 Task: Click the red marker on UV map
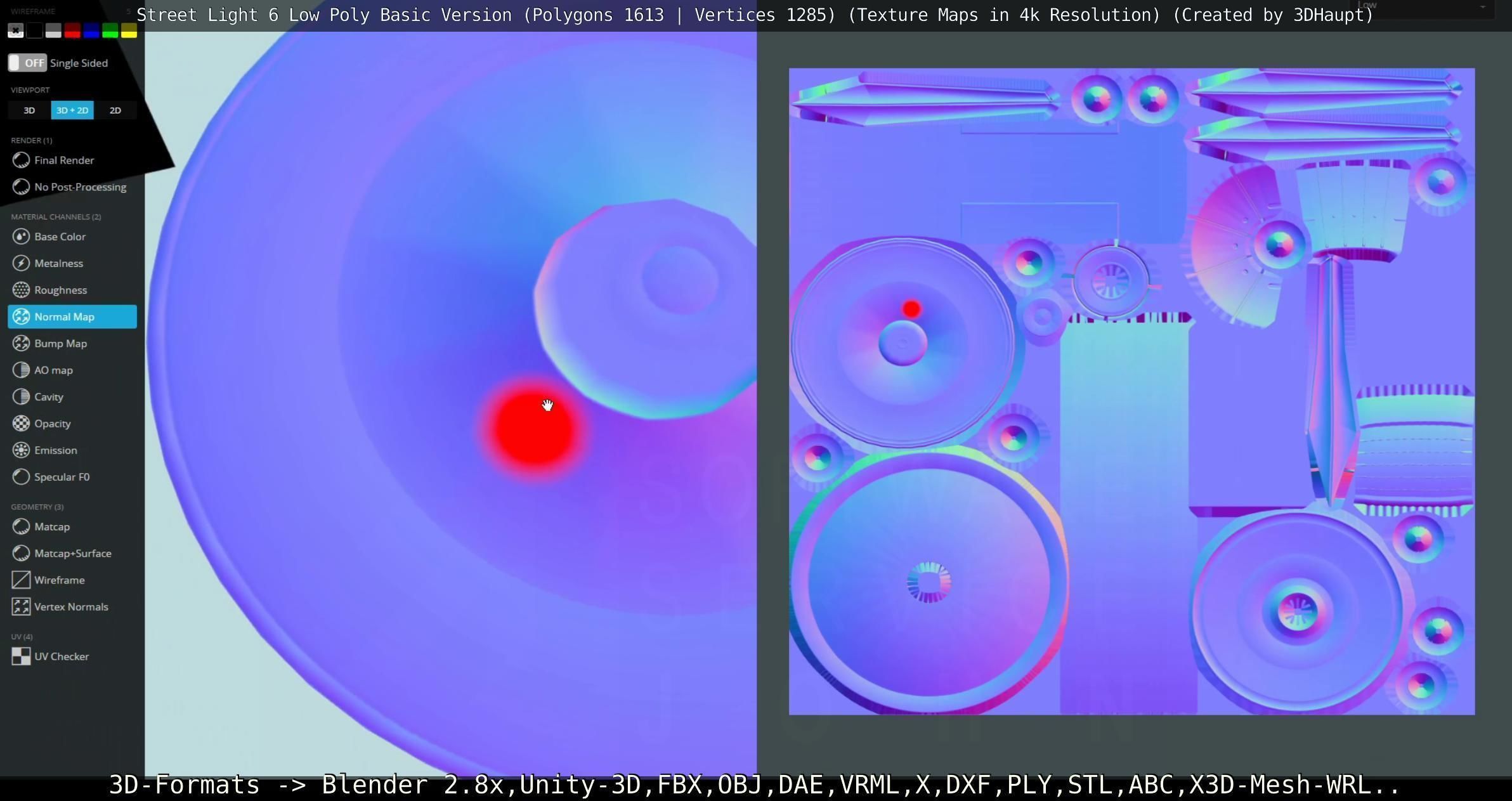click(911, 309)
